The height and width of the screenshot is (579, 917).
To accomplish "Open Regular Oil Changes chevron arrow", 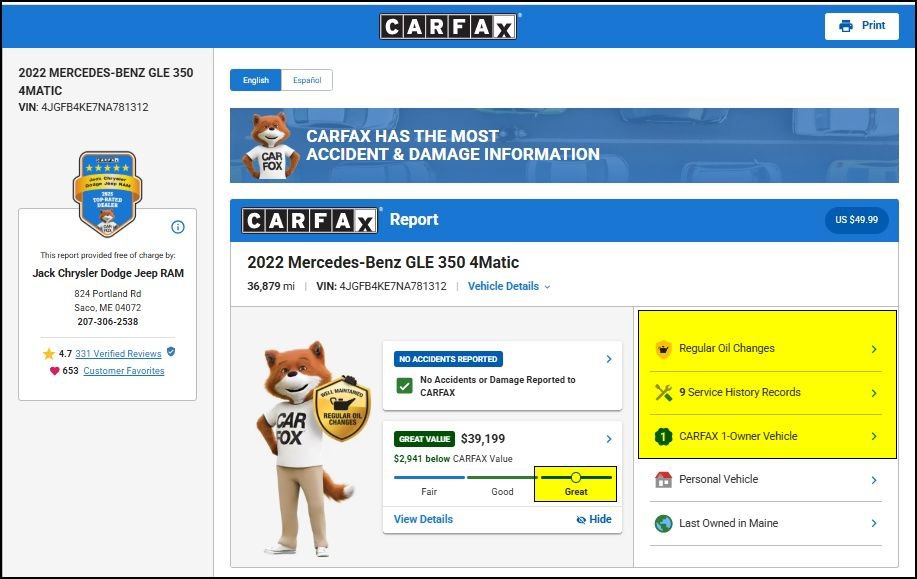I will tap(874, 349).
